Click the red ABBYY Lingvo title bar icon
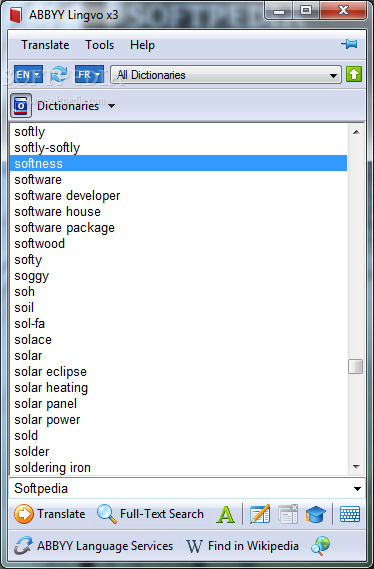Viewport: 374px width, 569px height. 16,15
